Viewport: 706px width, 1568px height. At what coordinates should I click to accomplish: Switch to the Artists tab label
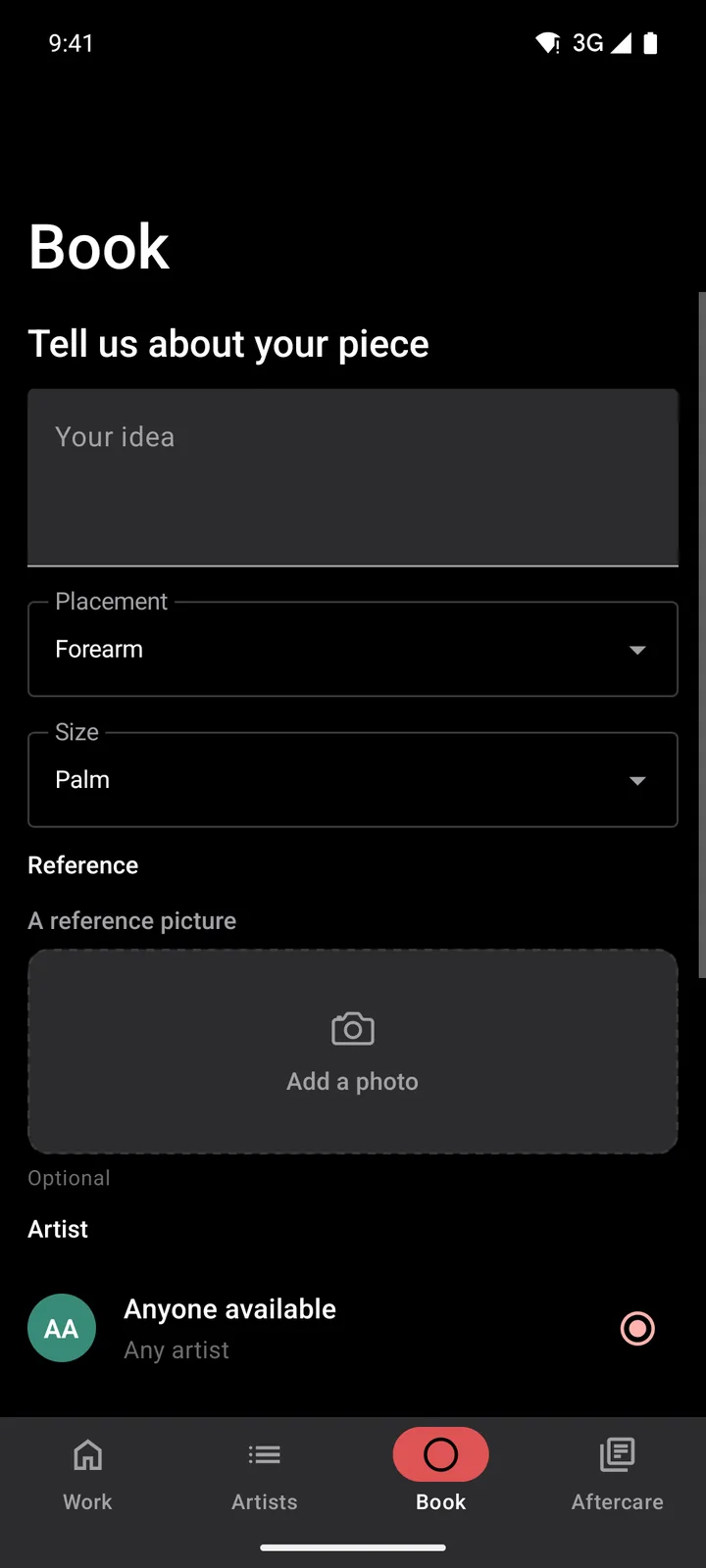265,1501
